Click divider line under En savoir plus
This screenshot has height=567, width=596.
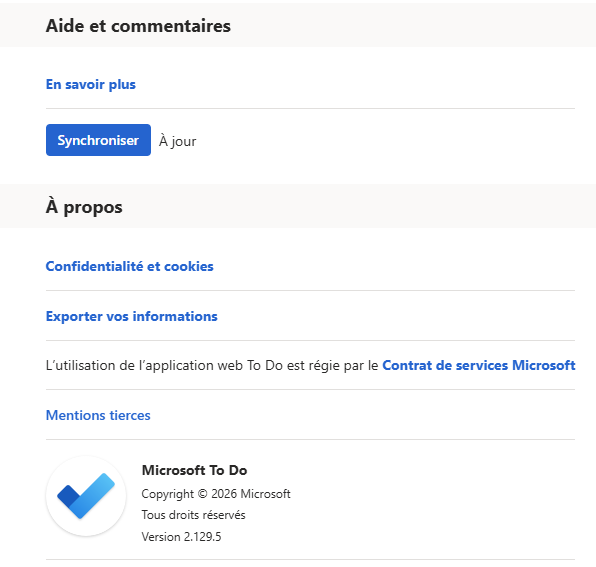point(311,108)
